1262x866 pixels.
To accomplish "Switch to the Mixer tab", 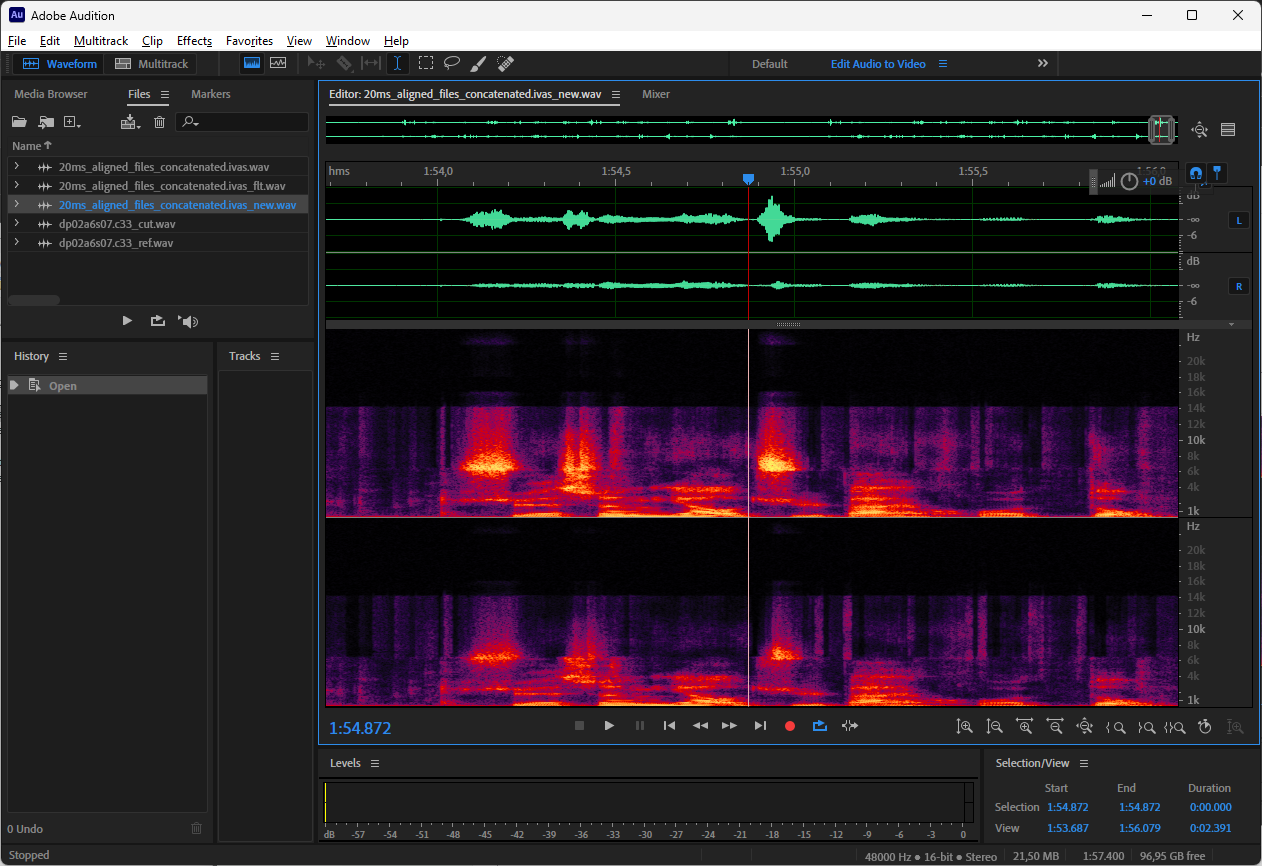I will coord(656,94).
